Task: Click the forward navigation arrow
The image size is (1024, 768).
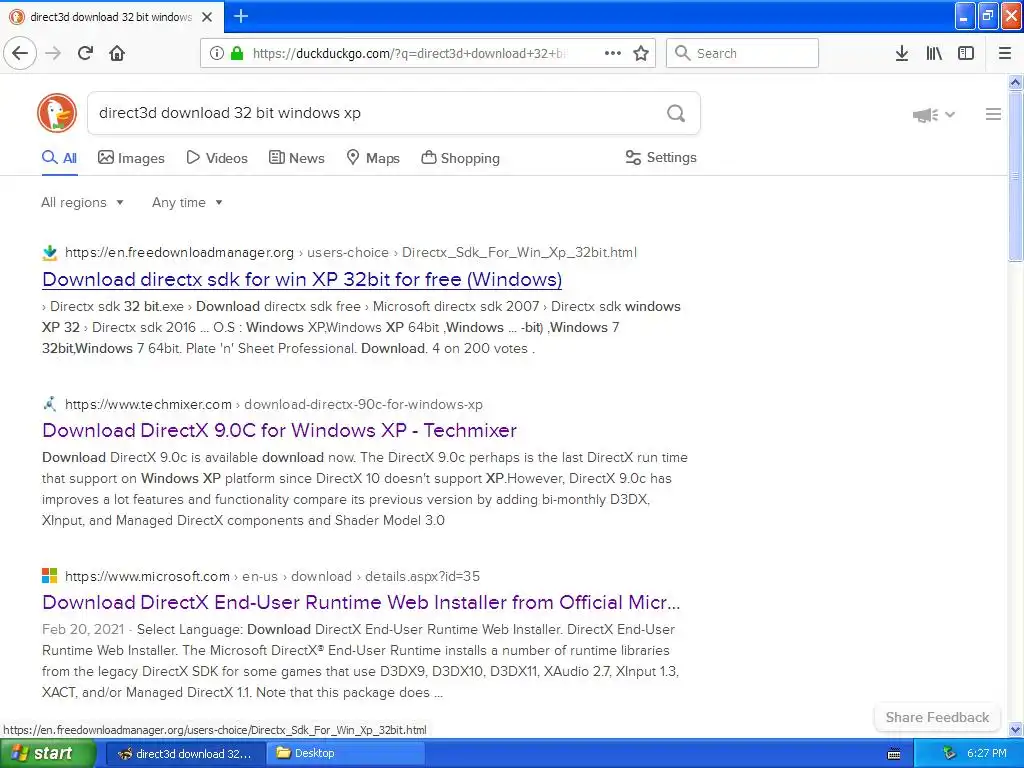Action: [x=53, y=53]
